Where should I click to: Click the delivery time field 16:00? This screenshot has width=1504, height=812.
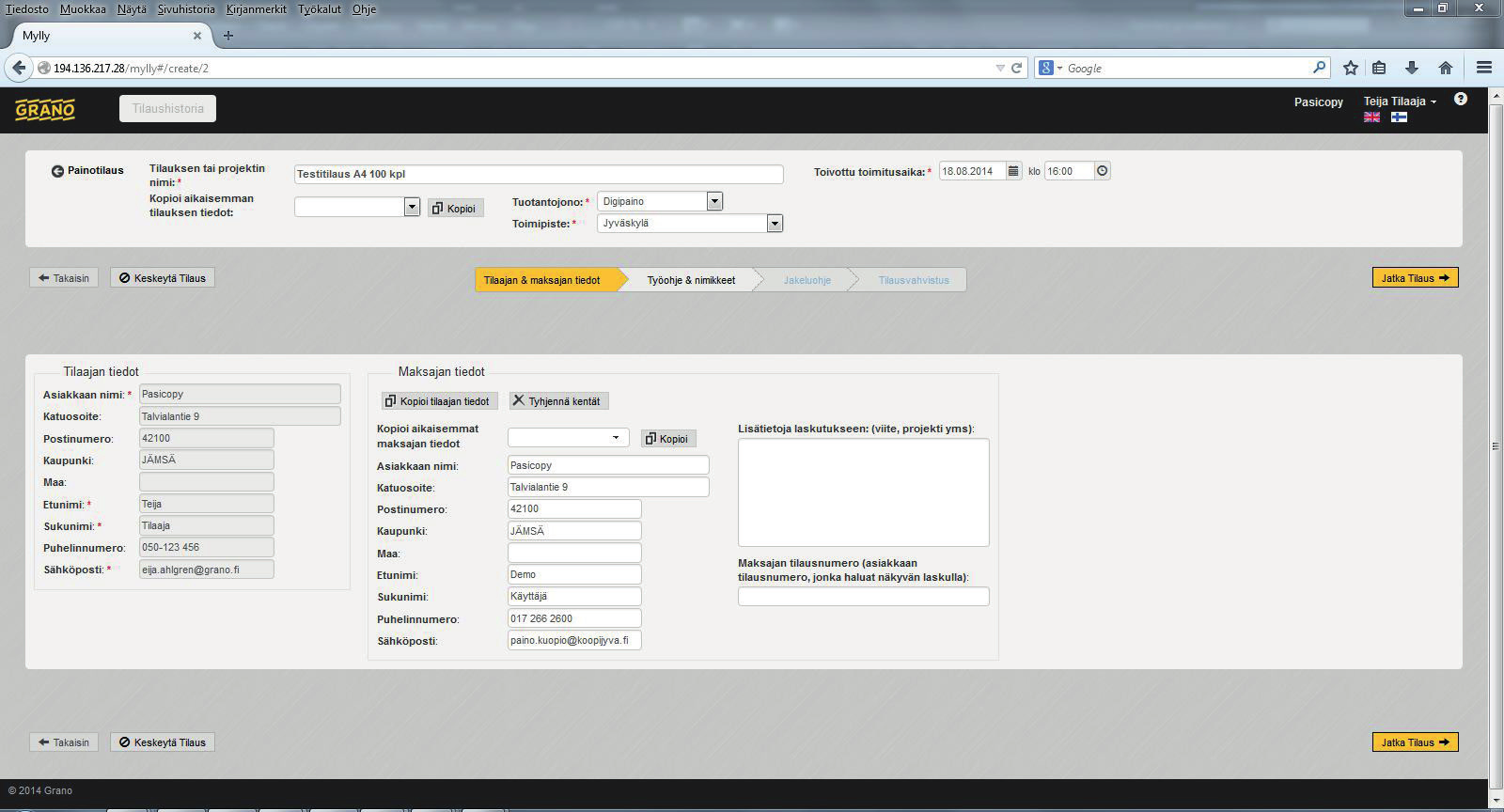1070,171
